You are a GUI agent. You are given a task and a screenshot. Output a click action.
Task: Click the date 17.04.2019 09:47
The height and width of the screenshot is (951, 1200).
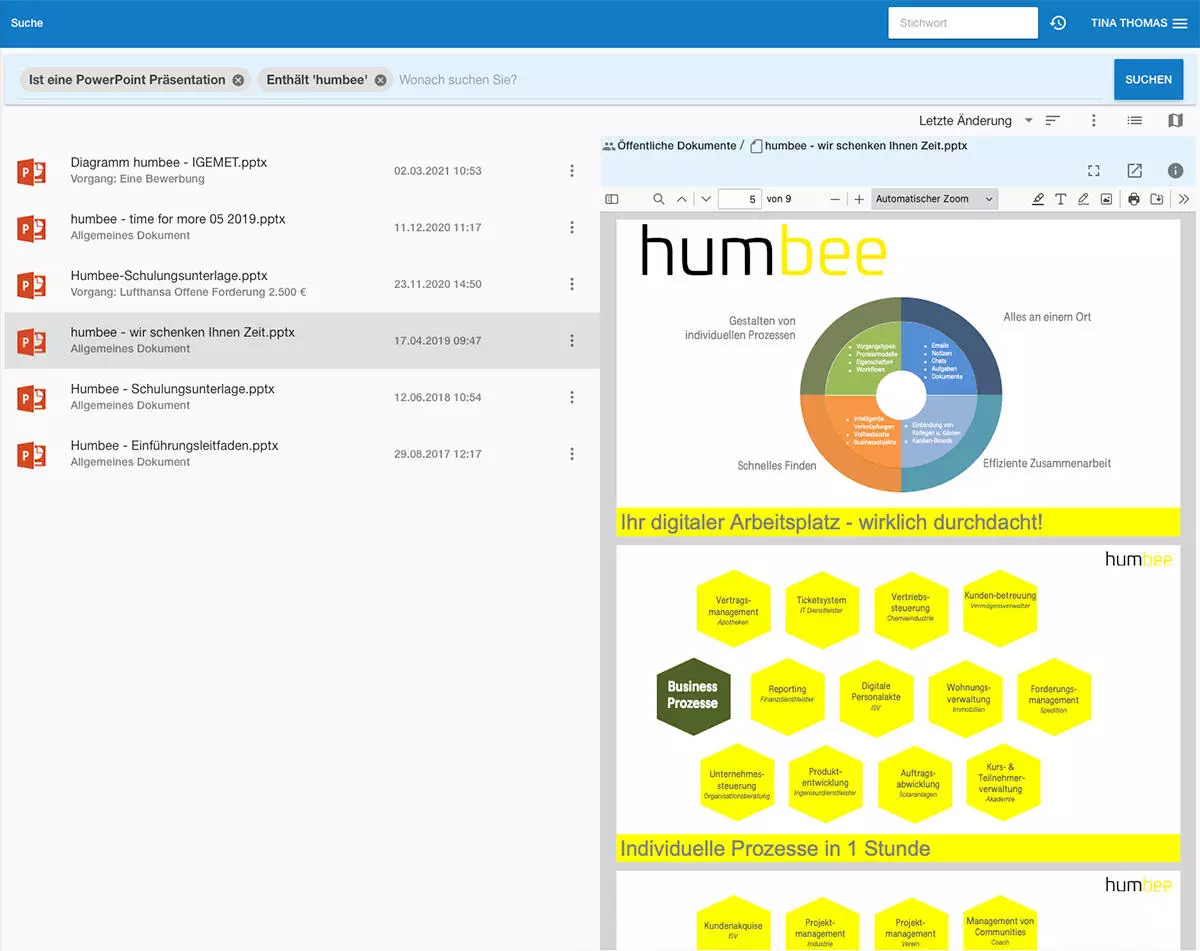(438, 341)
